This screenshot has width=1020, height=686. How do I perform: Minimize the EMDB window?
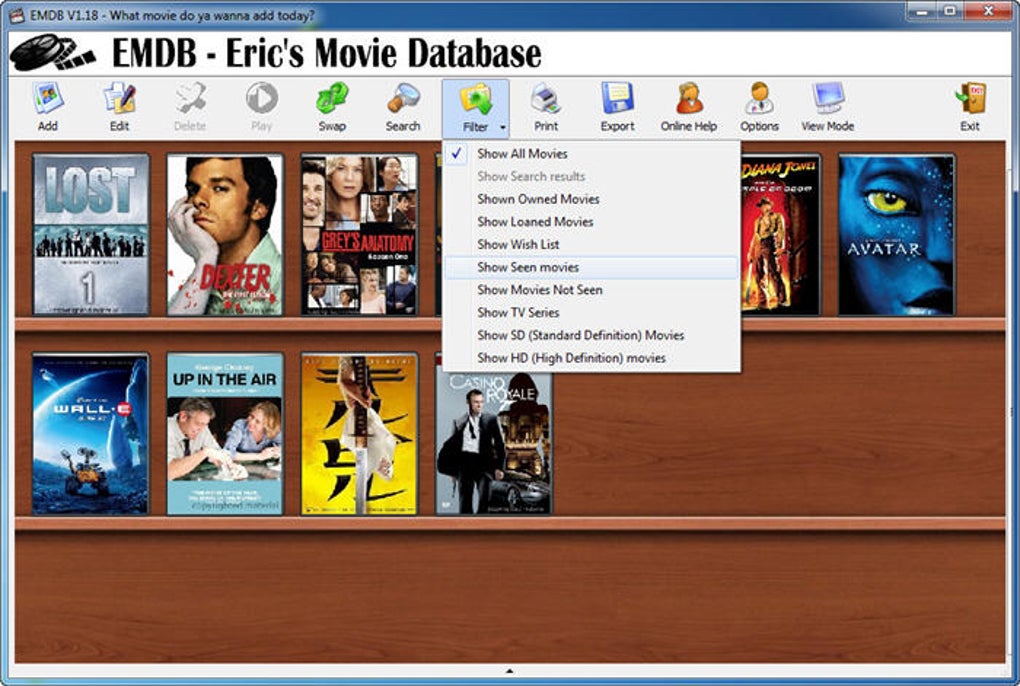coord(921,11)
